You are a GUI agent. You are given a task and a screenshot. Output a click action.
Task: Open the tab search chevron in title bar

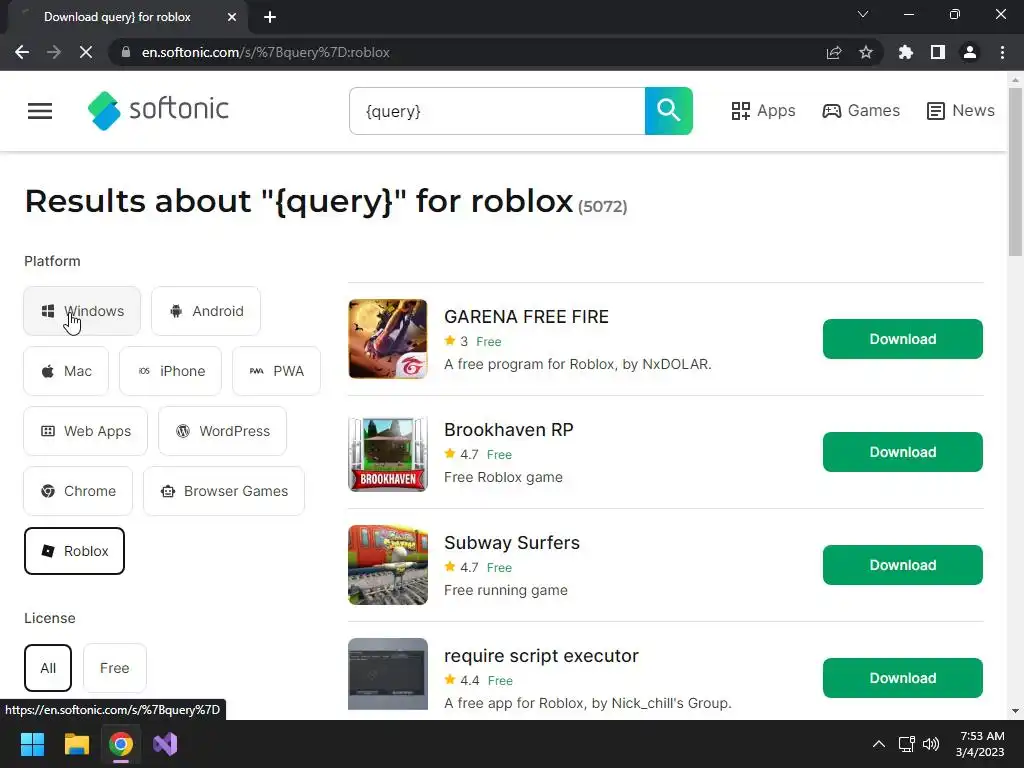(x=863, y=14)
